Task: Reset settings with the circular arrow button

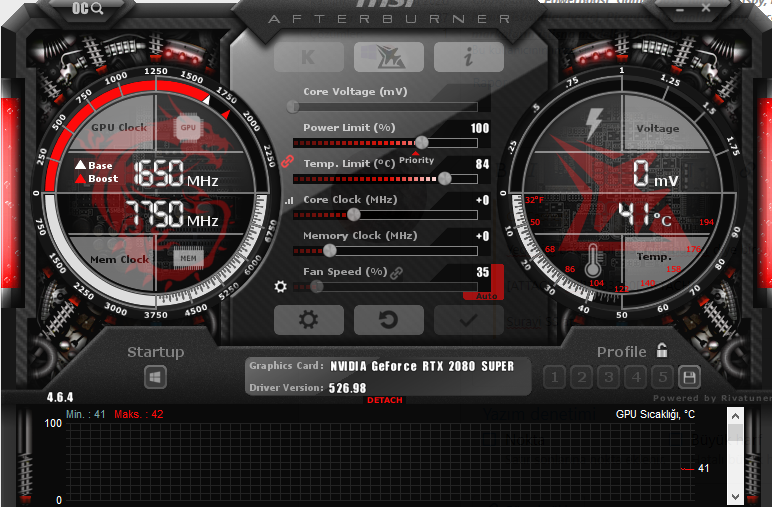Action: pyautogui.click(x=388, y=320)
